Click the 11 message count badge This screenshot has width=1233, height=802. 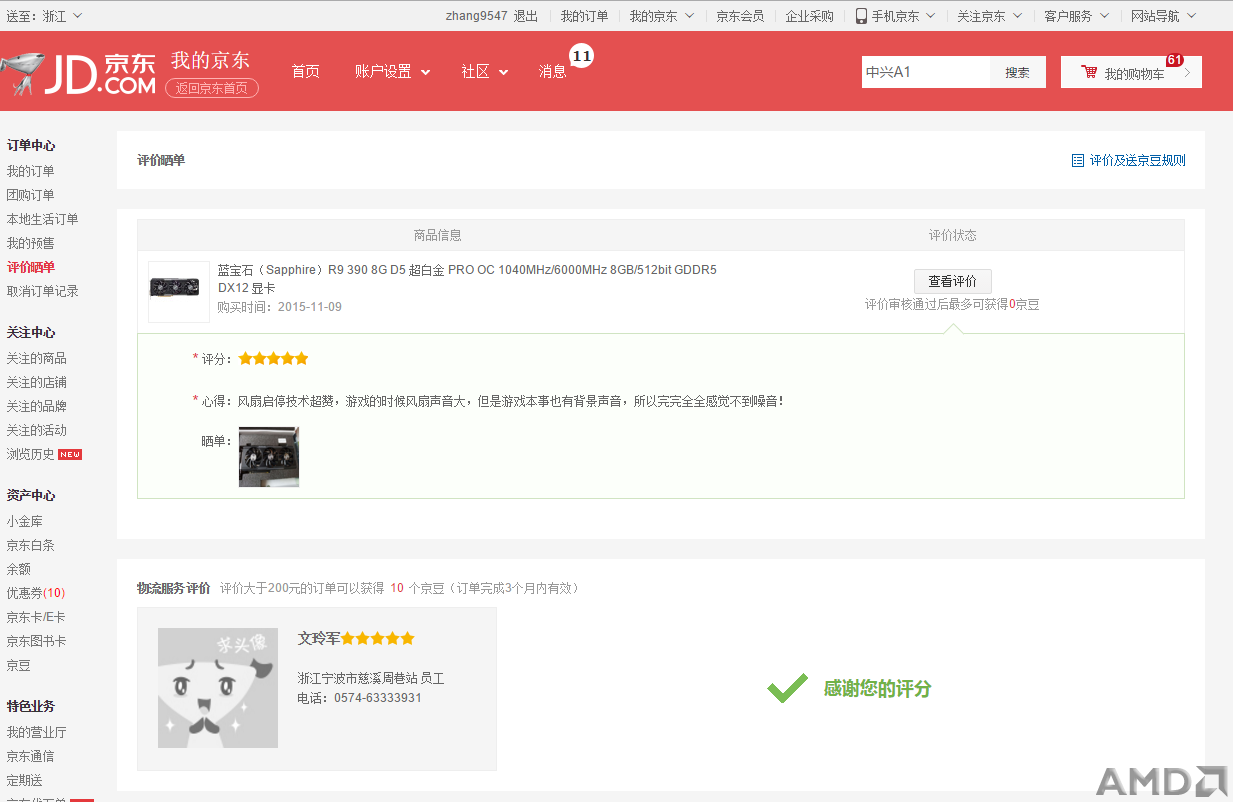click(581, 56)
